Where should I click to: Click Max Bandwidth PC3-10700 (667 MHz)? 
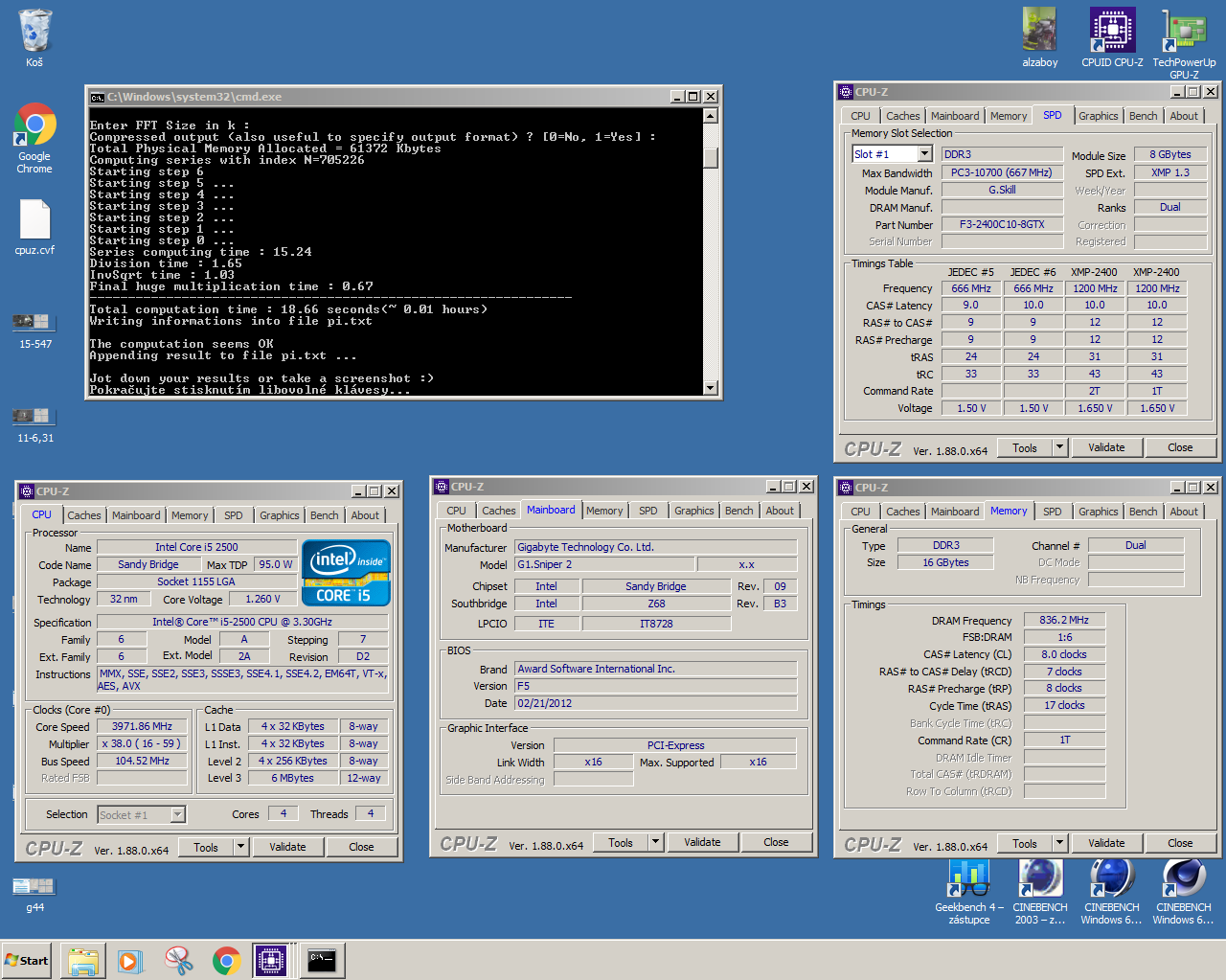point(1002,172)
